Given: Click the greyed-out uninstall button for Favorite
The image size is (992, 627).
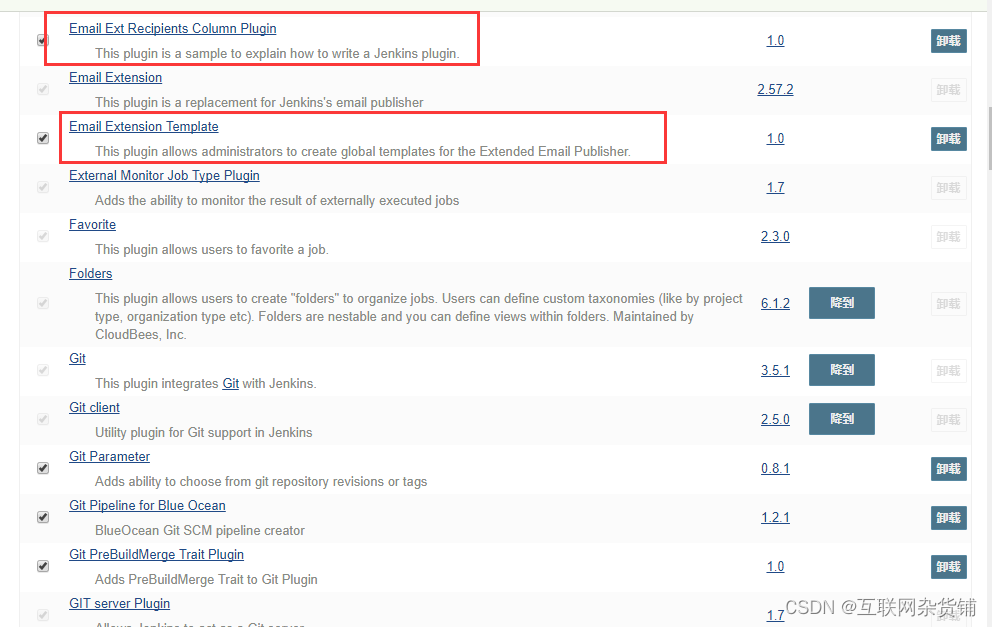Looking at the screenshot, I should point(948,237).
